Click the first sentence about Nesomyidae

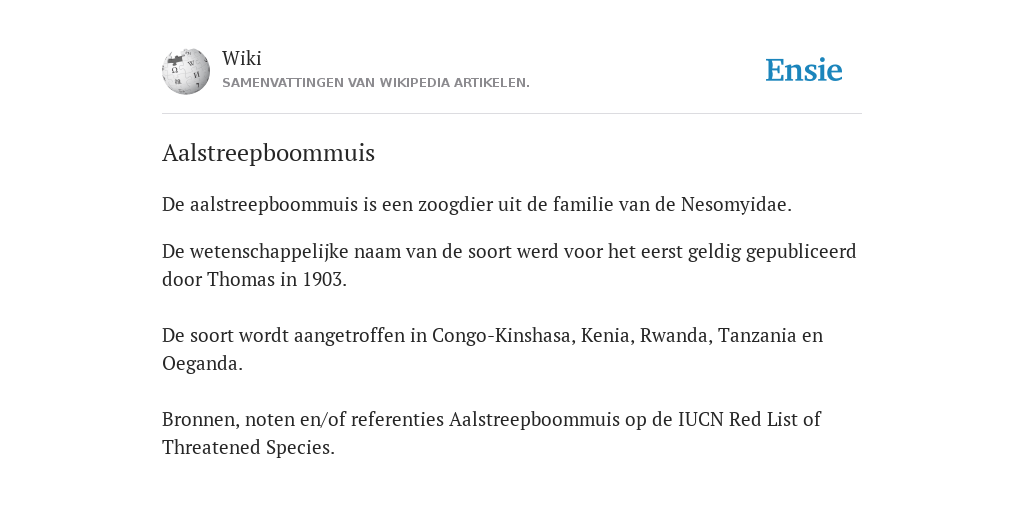477,204
